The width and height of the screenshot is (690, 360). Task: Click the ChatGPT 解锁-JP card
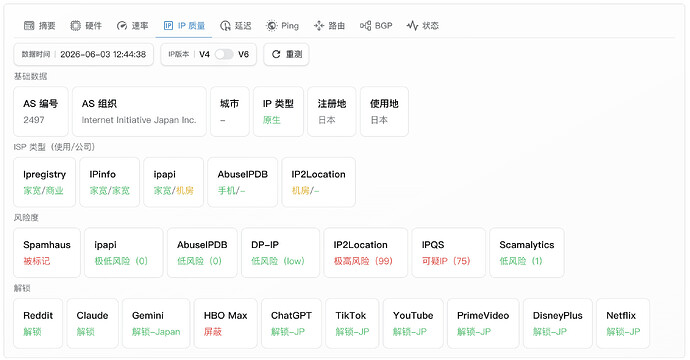291,323
